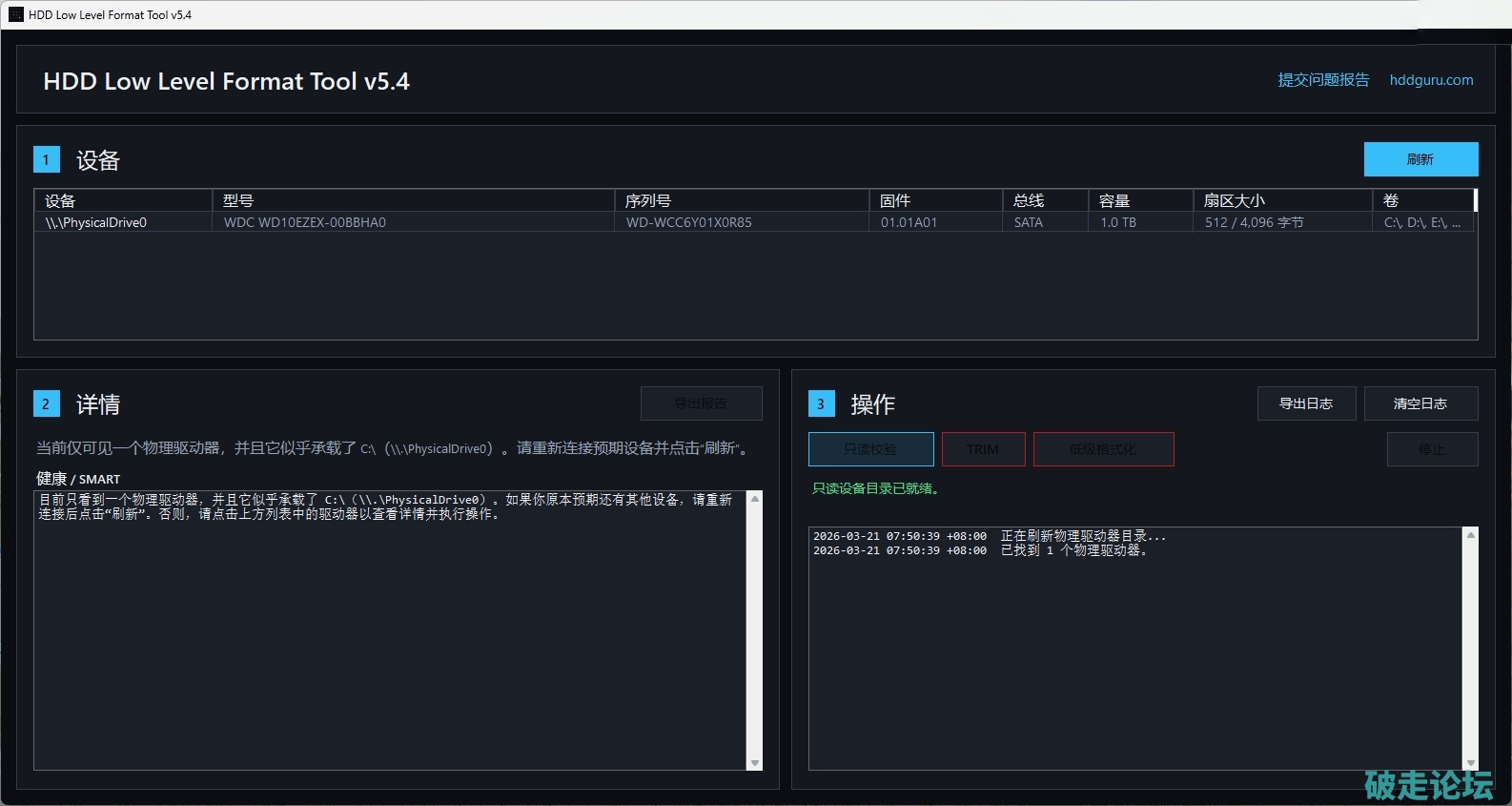Sort by the 序列号 column header
1512x806 pixels.
coord(740,200)
